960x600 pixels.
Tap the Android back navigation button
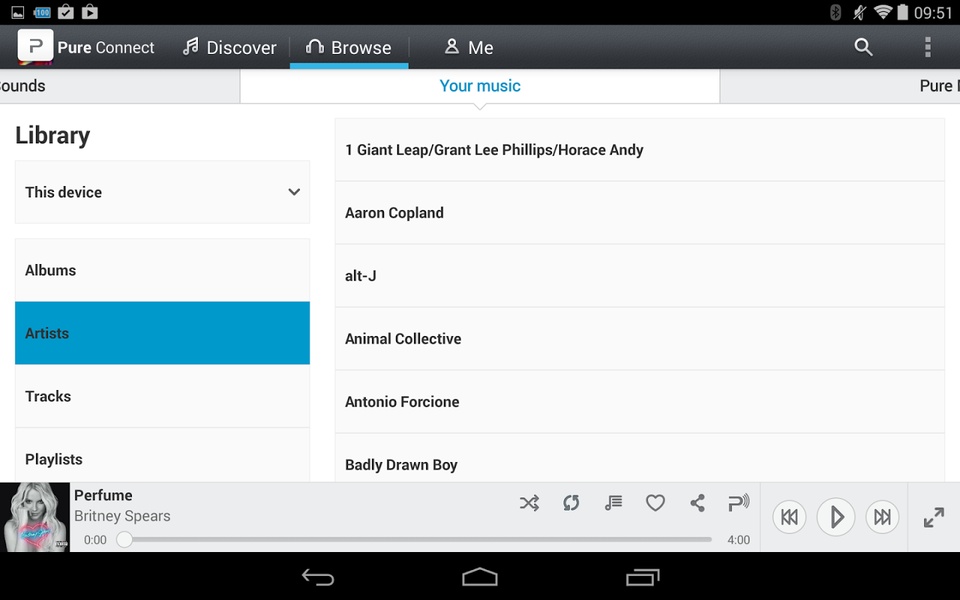coord(318,577)
